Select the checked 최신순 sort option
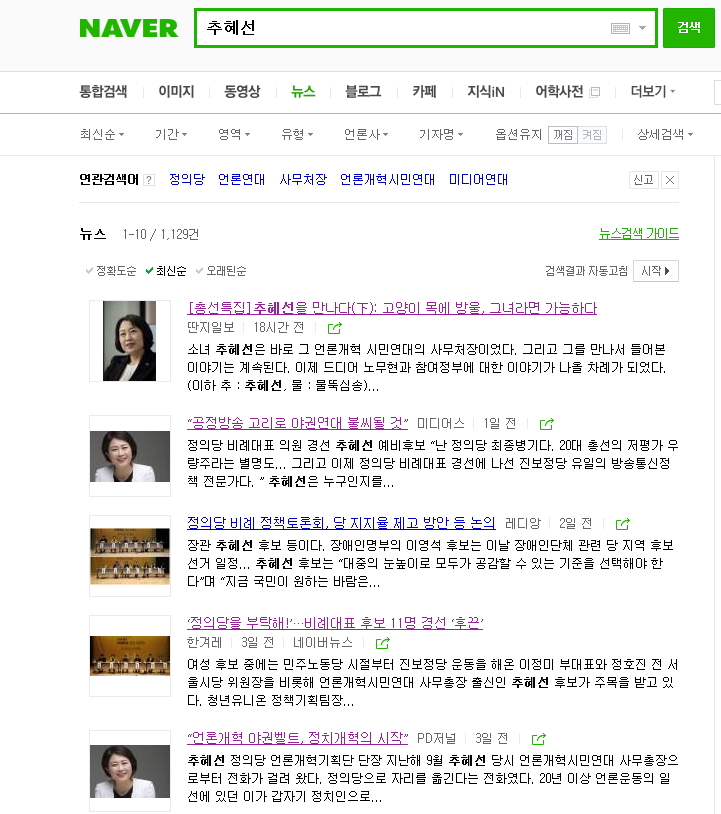This screenshot has height=814, width=721. pos(166,270)
